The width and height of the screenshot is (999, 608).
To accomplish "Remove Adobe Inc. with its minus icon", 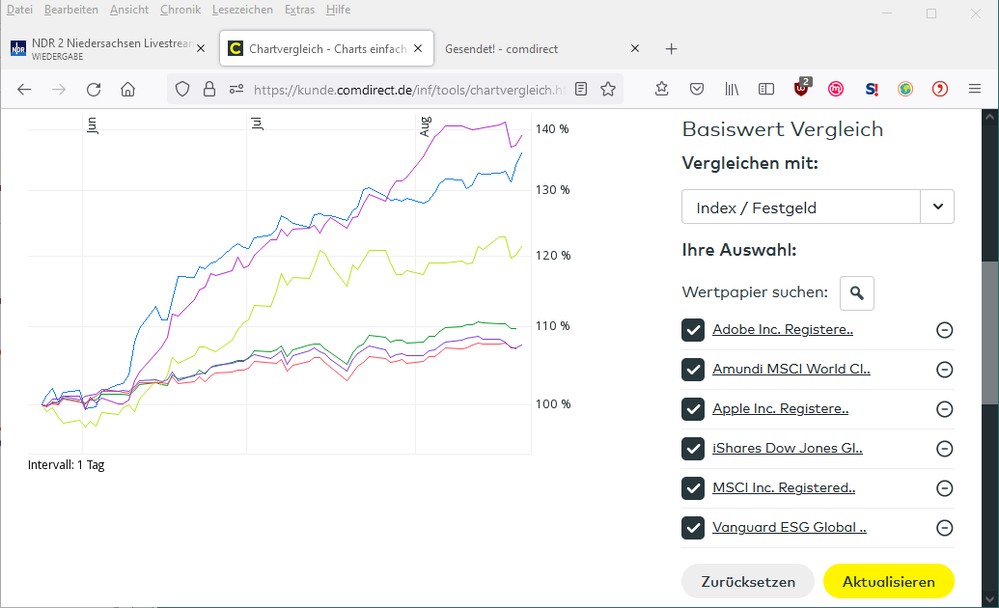I will point(943,330).
